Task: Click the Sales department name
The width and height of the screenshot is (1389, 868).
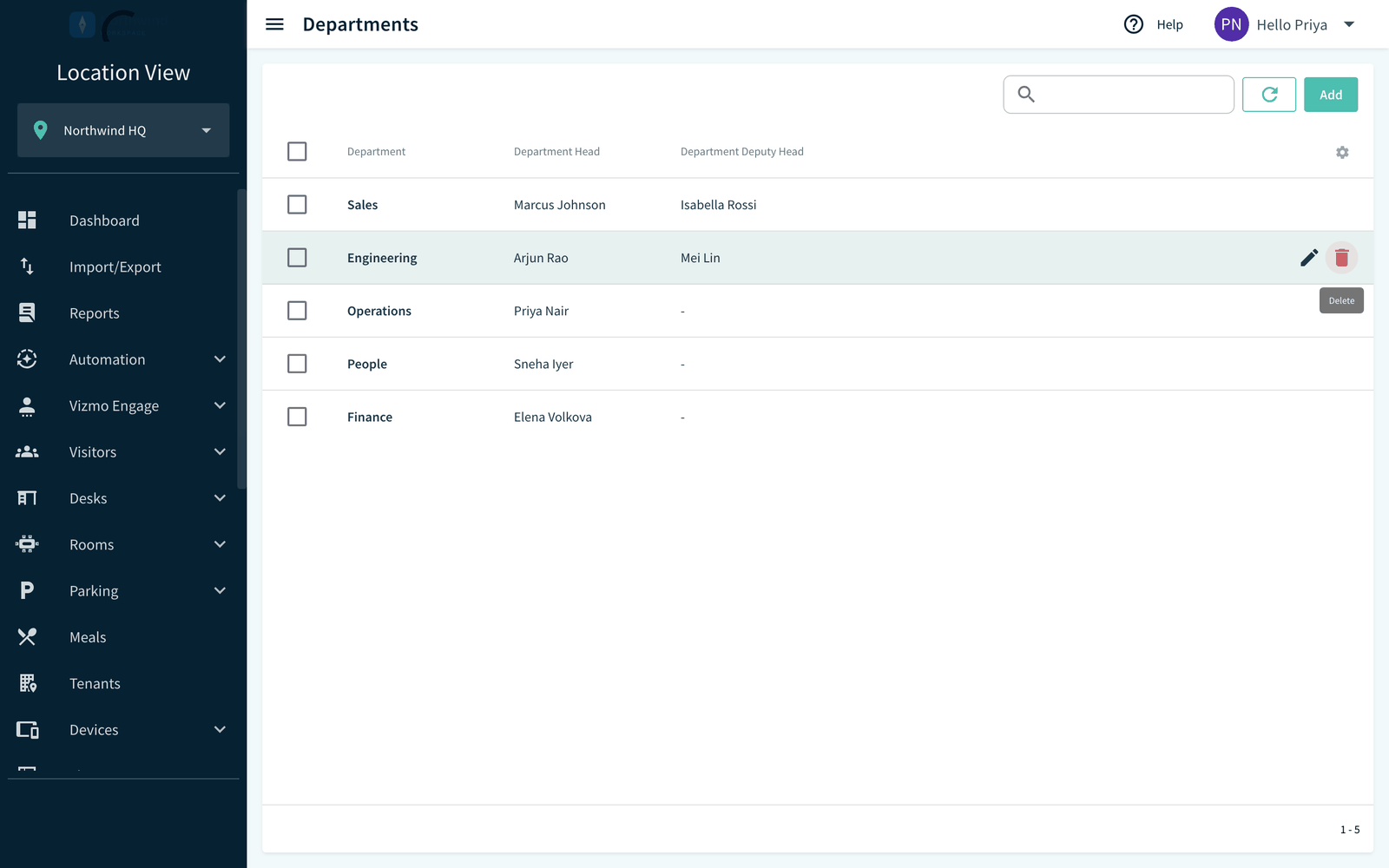Action: pyautogui.click(x=362, y=205)
